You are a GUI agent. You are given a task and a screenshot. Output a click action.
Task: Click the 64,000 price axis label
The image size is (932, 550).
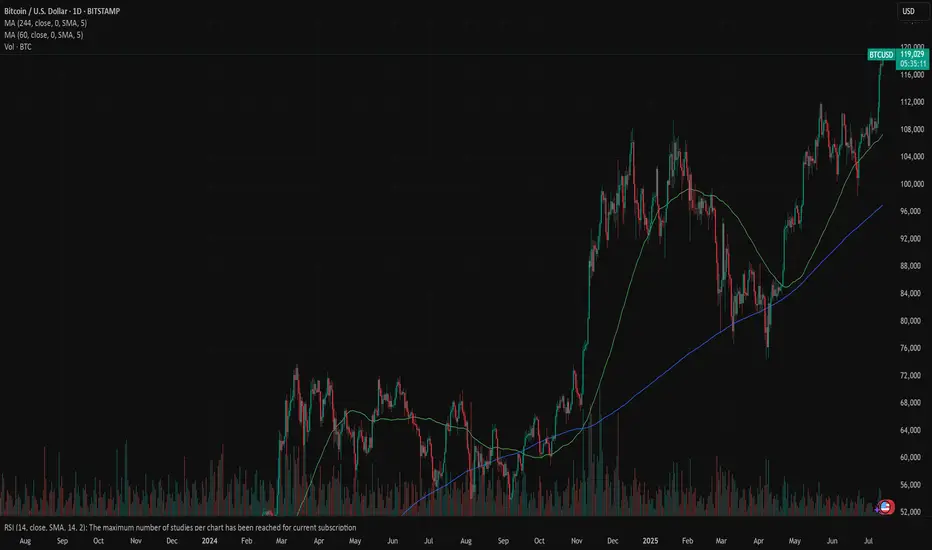click(912, 430)
